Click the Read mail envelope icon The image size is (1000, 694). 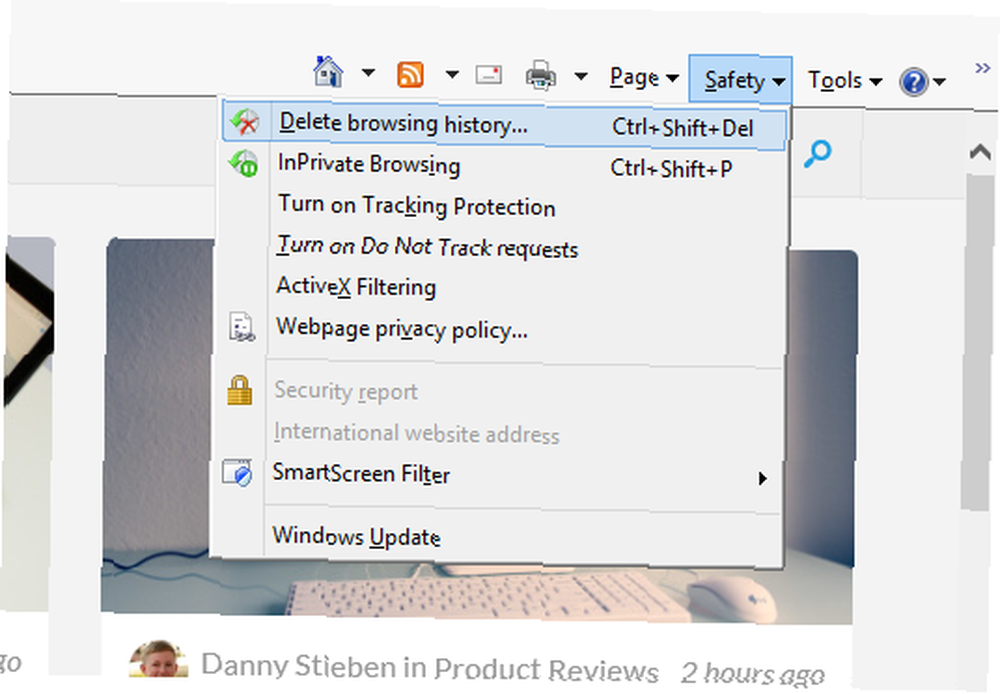pyautogui.click(x=489, y=75)
